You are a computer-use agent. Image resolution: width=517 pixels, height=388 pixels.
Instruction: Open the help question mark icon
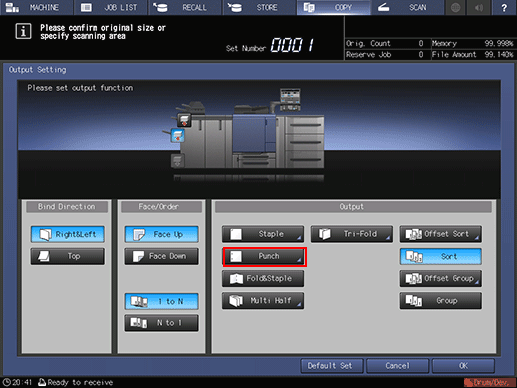point(504,7)
